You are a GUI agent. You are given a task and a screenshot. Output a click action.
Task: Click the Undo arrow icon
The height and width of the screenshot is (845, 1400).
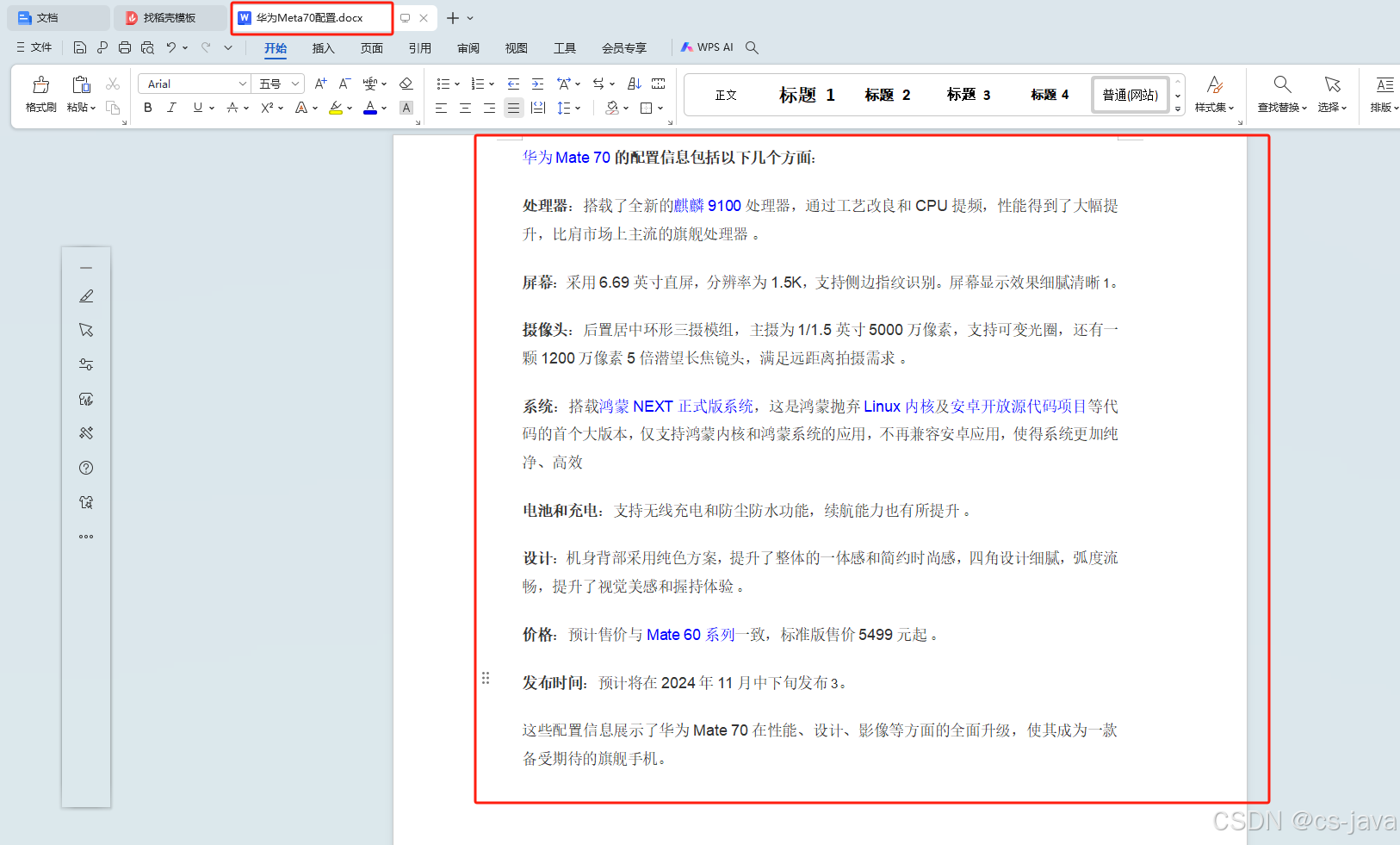(171, 47)
